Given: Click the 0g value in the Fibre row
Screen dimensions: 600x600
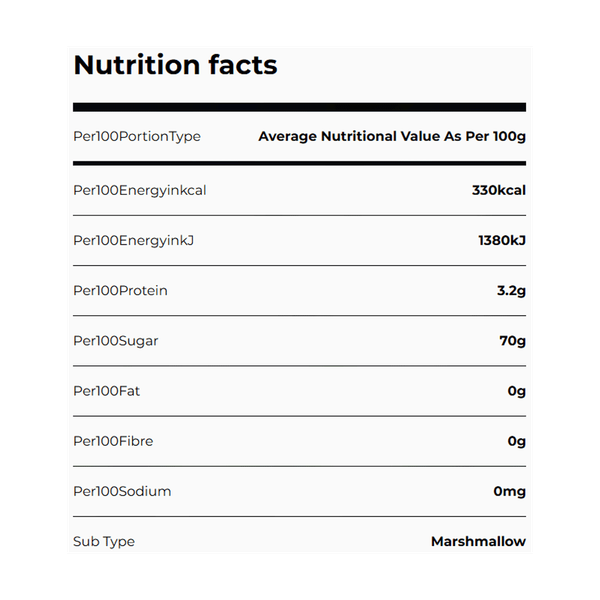Looking at the screenshot, I should click(516, 441).
